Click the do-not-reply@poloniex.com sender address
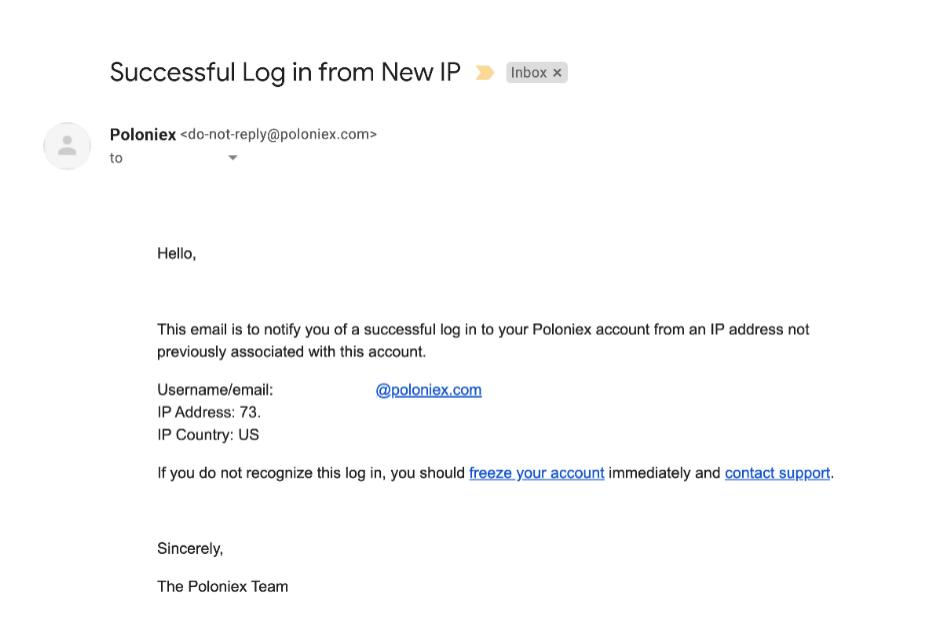This screenshot has width=942, height=638. click(x=279, y=135)
